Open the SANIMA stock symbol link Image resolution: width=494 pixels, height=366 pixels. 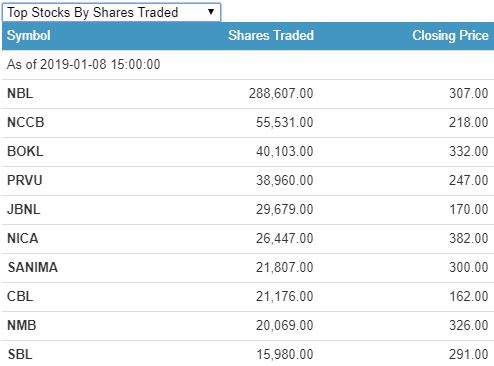(x=33, y=267)
